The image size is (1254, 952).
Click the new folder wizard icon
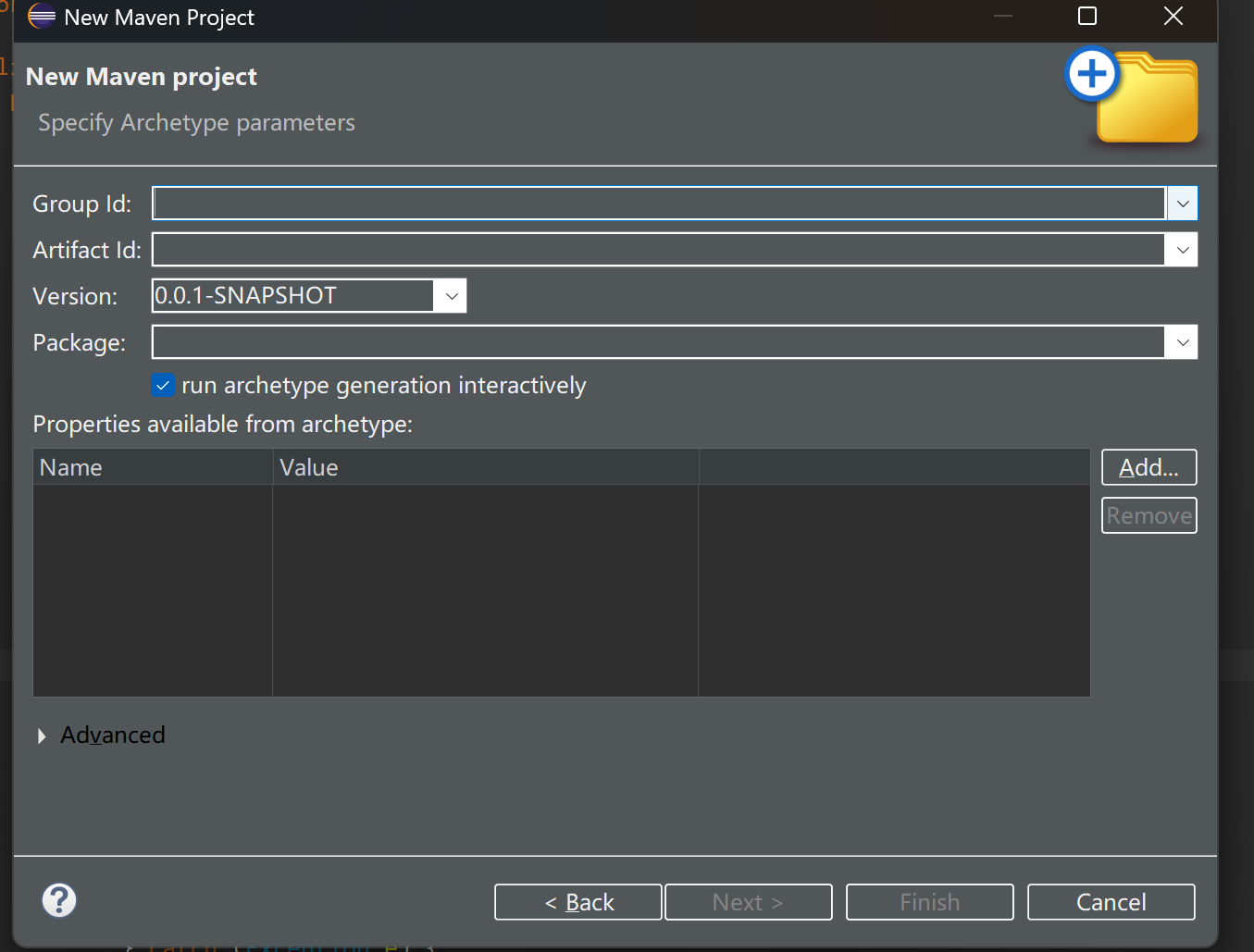coord(1133,98)
